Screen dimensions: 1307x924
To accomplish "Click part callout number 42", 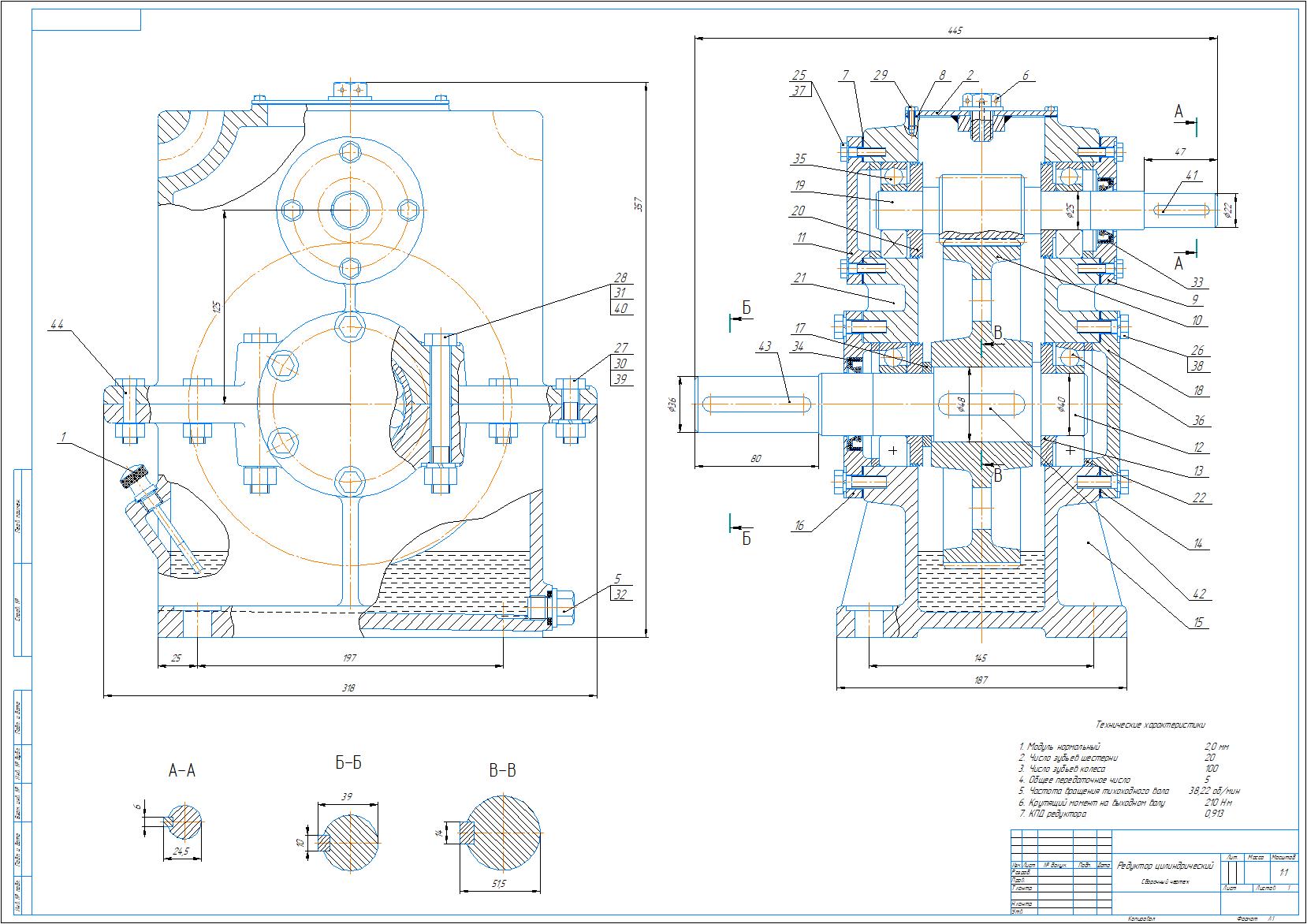I will pos(1198,594).
